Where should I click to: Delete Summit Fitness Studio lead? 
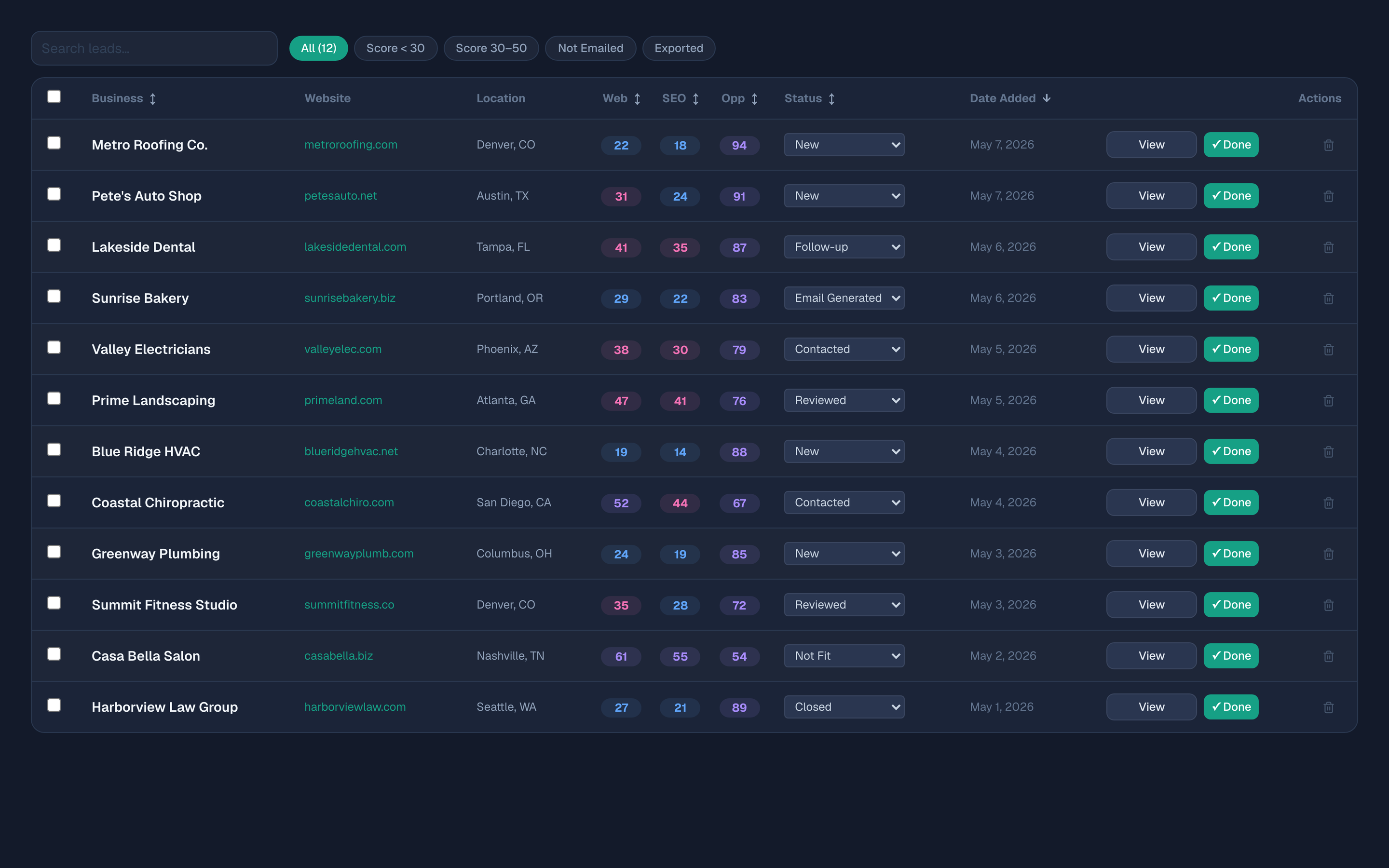click(1328, 605)
